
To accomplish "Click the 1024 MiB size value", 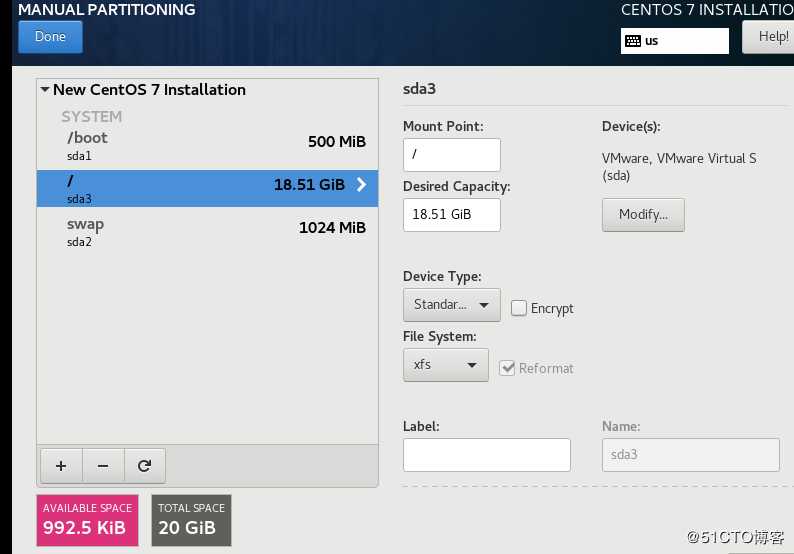I will (332, 228).
